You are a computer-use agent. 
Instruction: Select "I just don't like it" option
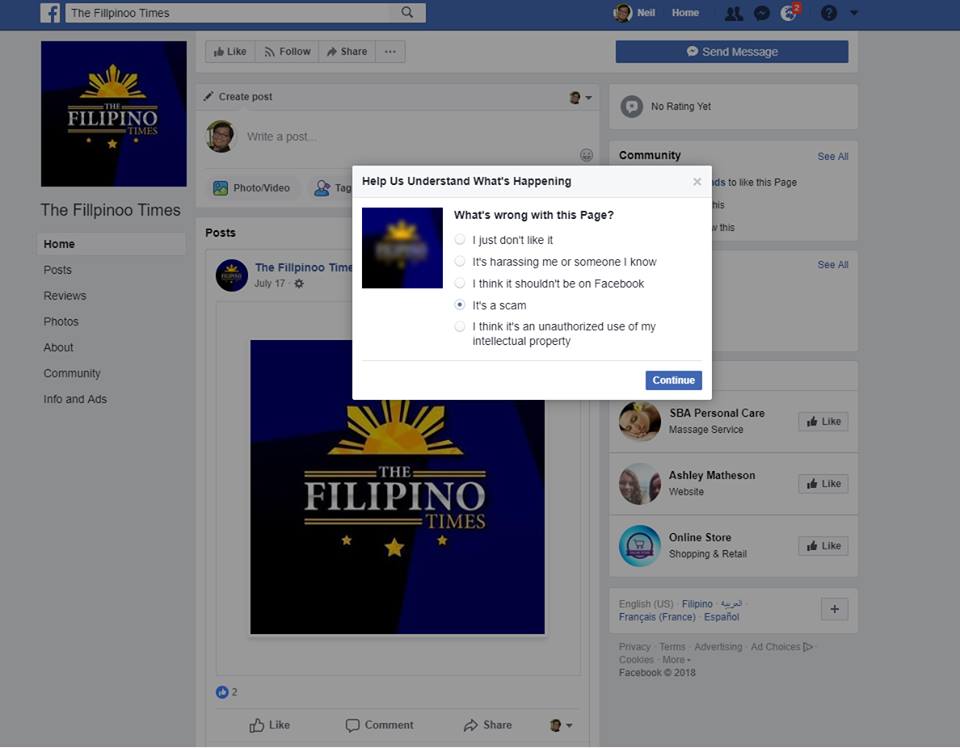(x=460, y=240)
